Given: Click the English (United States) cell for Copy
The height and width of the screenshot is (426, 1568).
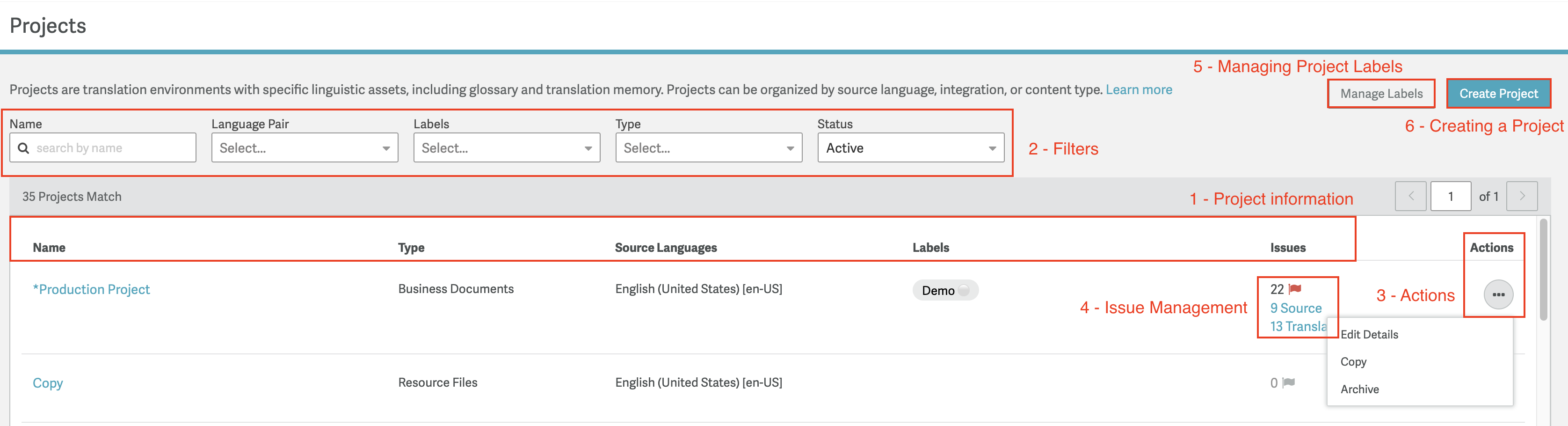Looking at the screenshot, I should (x=699, y=383).
